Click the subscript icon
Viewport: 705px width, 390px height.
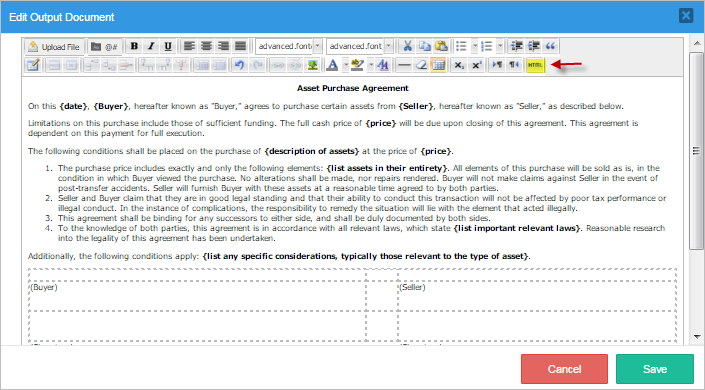click(x=459, y=65)
